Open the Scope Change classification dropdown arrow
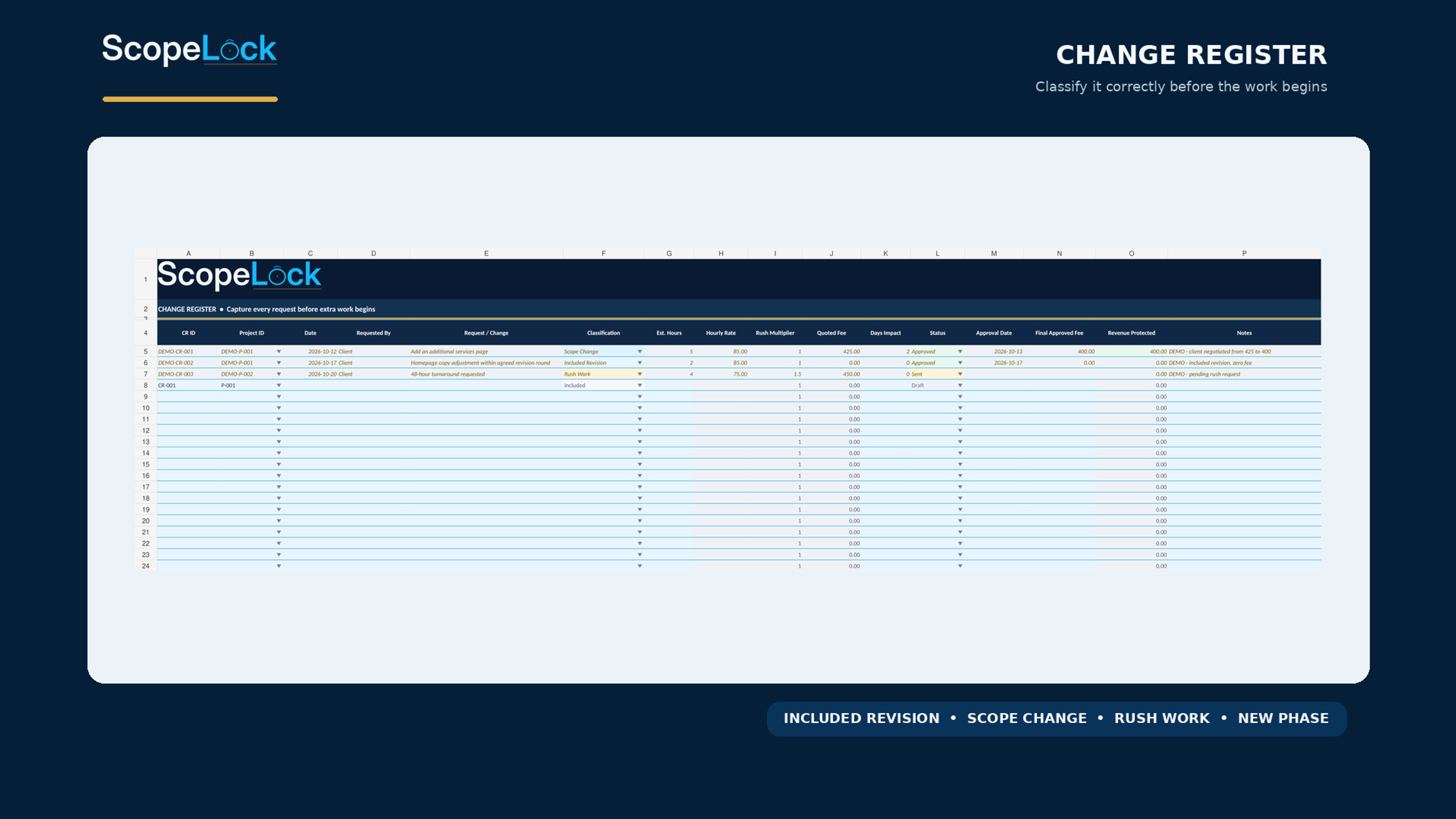The height and width of the screenshot is (819, 1456). tap(640, 351)
